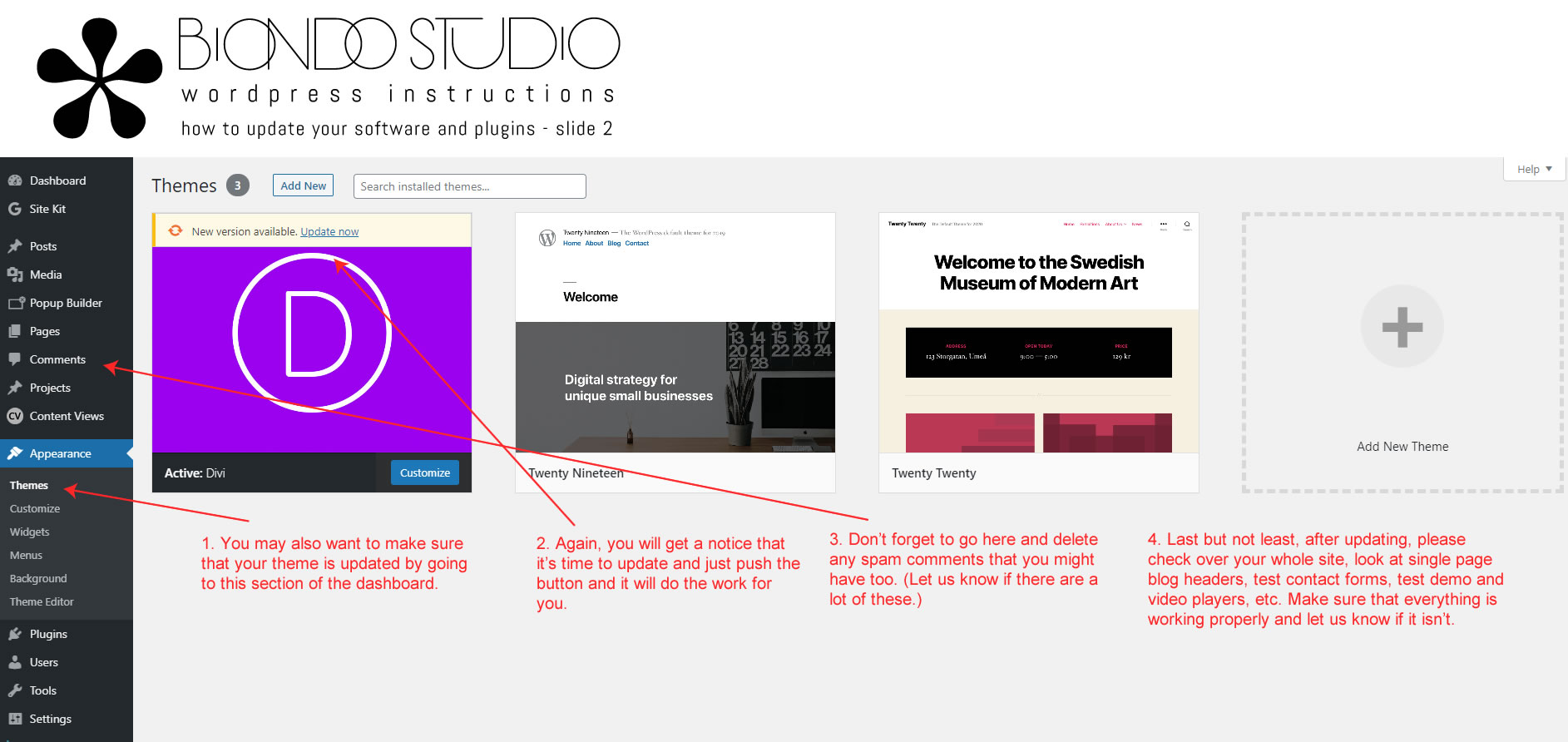
Task: Open the Theme Editor submenu link
Action: coord(42,601)
